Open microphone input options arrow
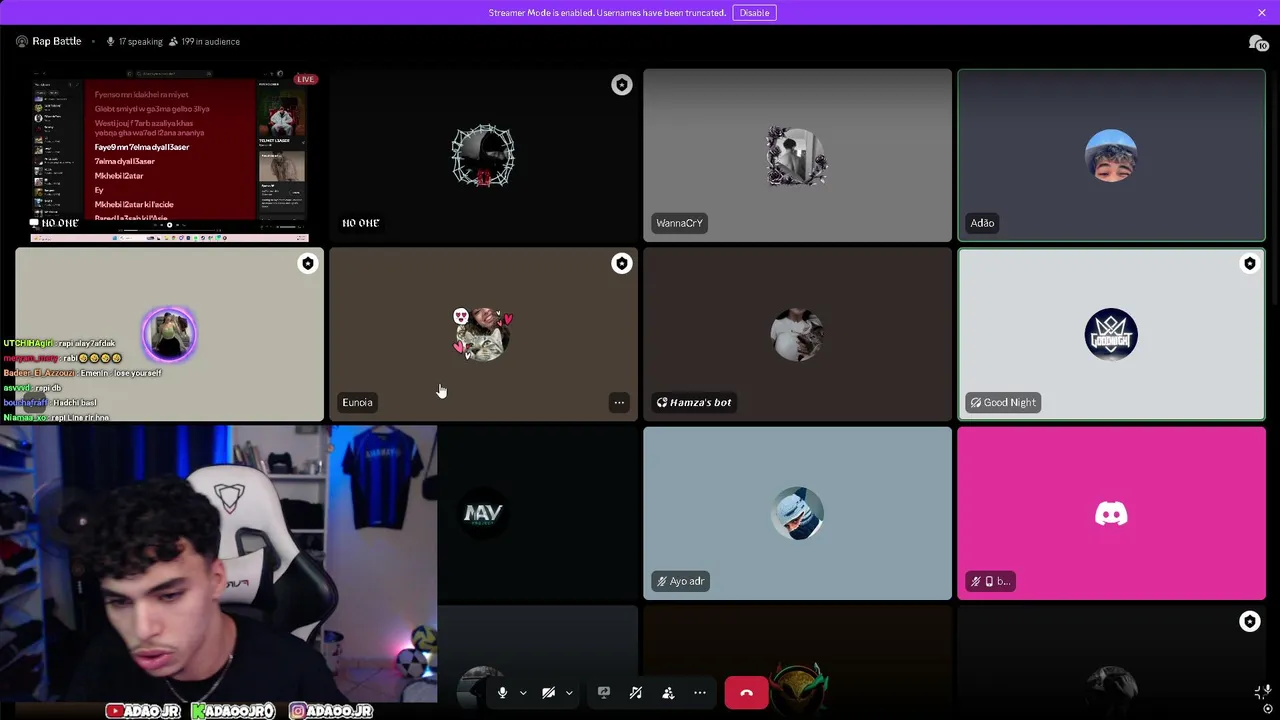1280x720 pixels. [522, 693]
